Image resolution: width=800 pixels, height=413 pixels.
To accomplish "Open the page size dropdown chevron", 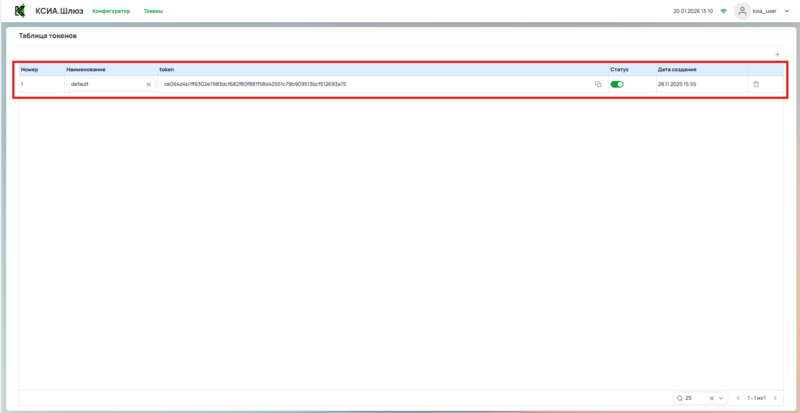I will point(722,398).
